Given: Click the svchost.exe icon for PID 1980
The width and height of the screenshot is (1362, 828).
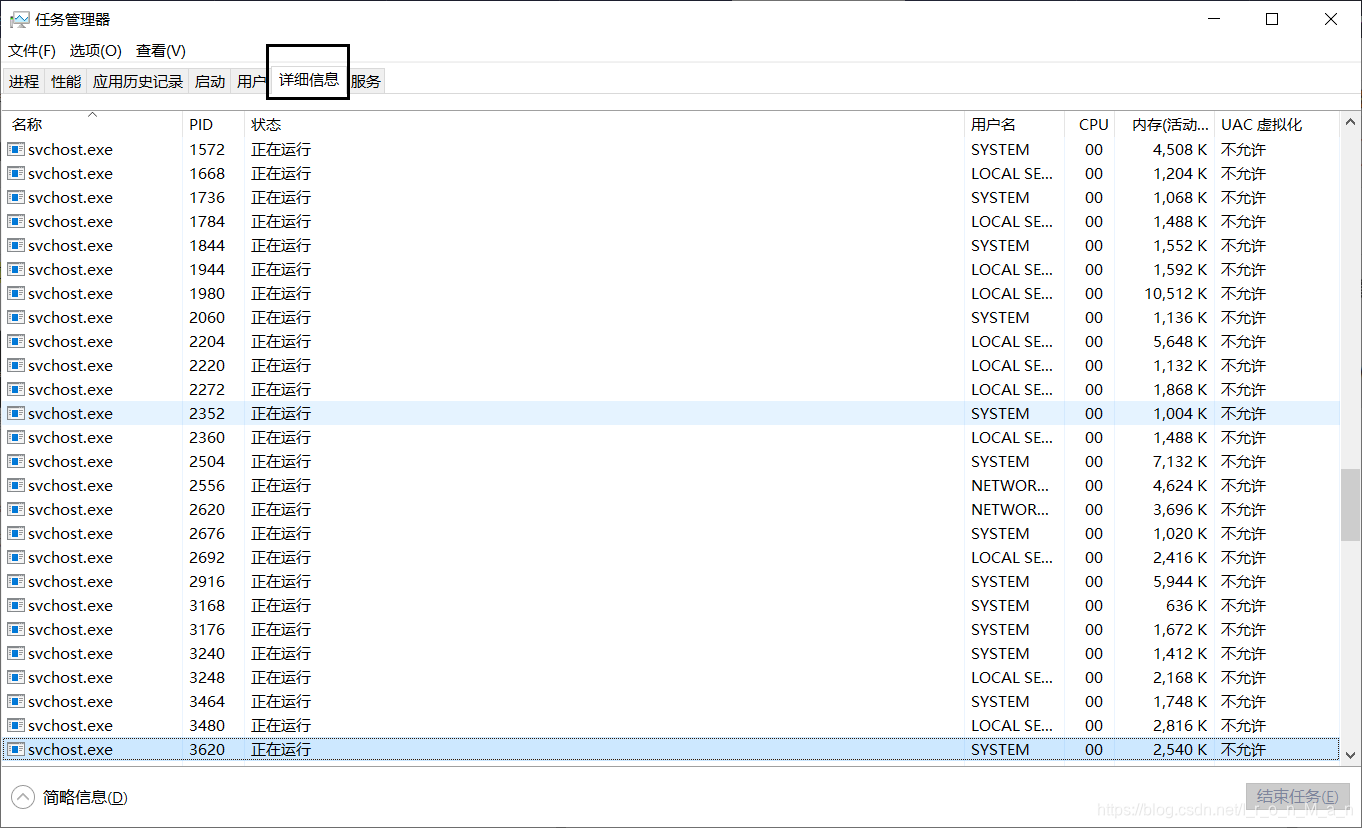Looking at the screenshot, I should click(x=16, y=293).
